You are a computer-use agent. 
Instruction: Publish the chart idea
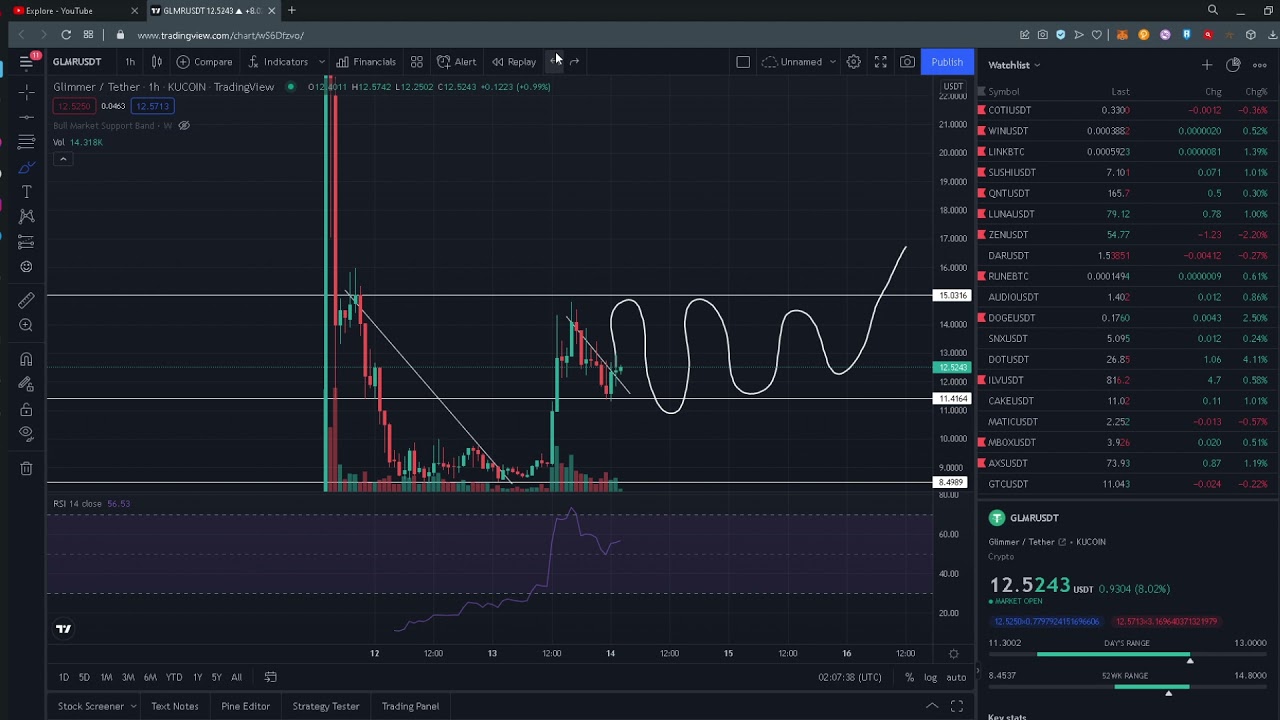coord(947,62)
